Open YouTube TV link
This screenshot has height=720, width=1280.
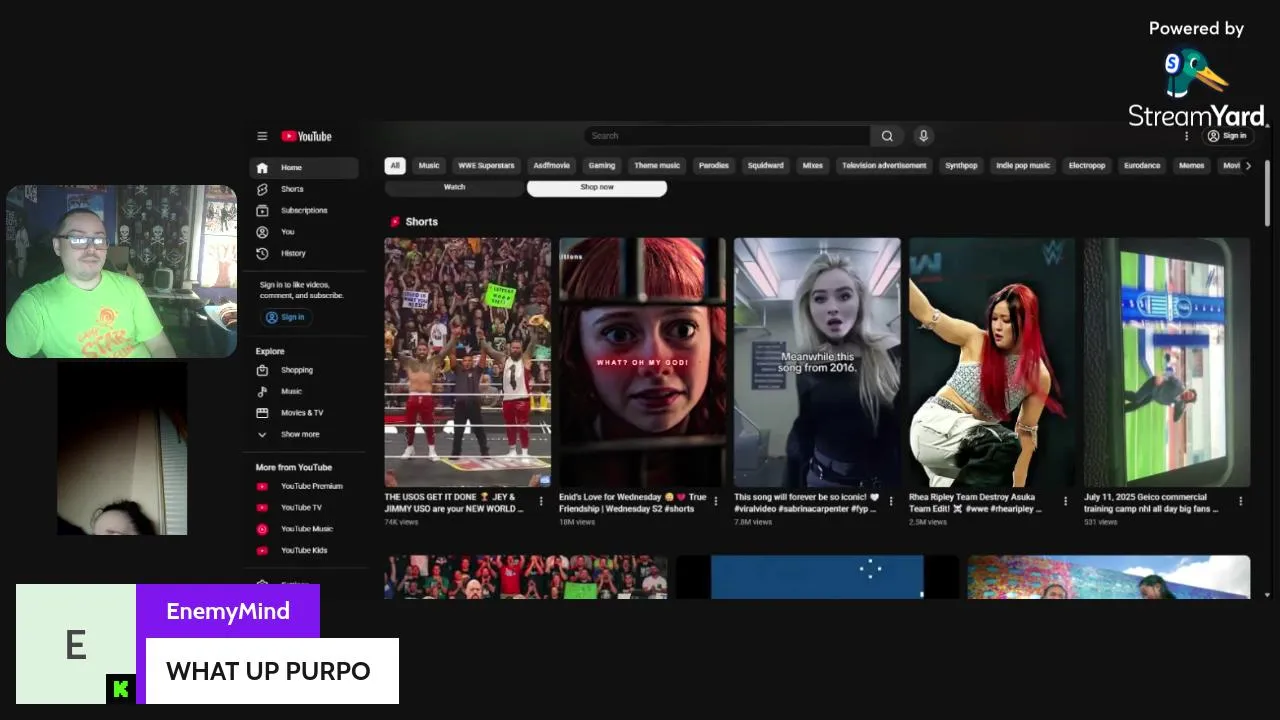pyautogui.click(x=304, y=508)
